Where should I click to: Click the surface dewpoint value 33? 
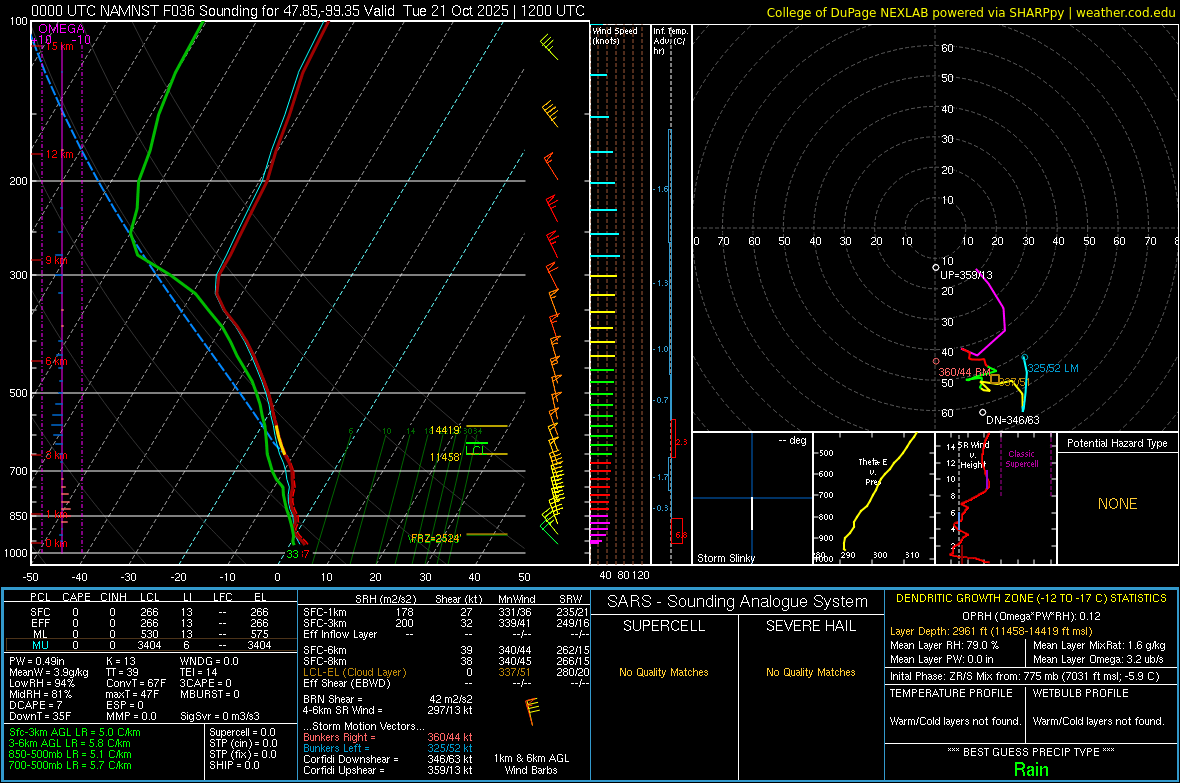(x=292, y=554)
